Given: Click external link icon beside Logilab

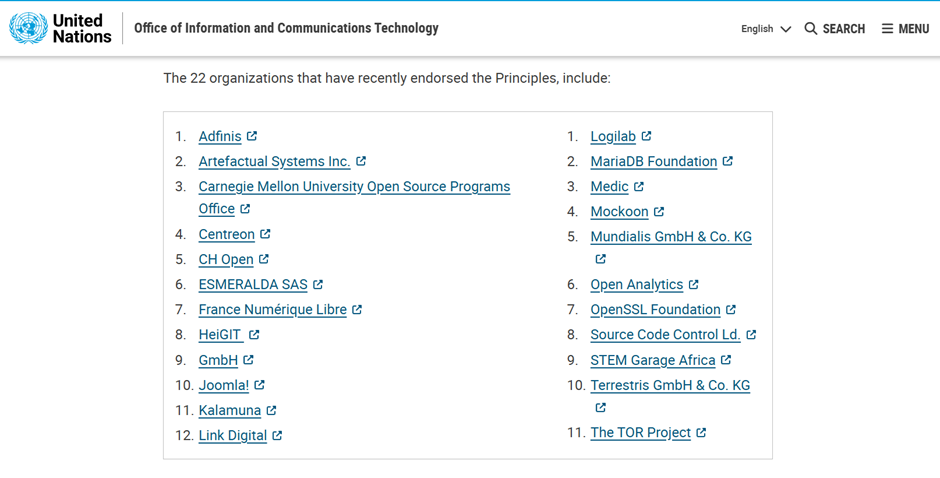Looking at the screenshot, I should point(646,136).
